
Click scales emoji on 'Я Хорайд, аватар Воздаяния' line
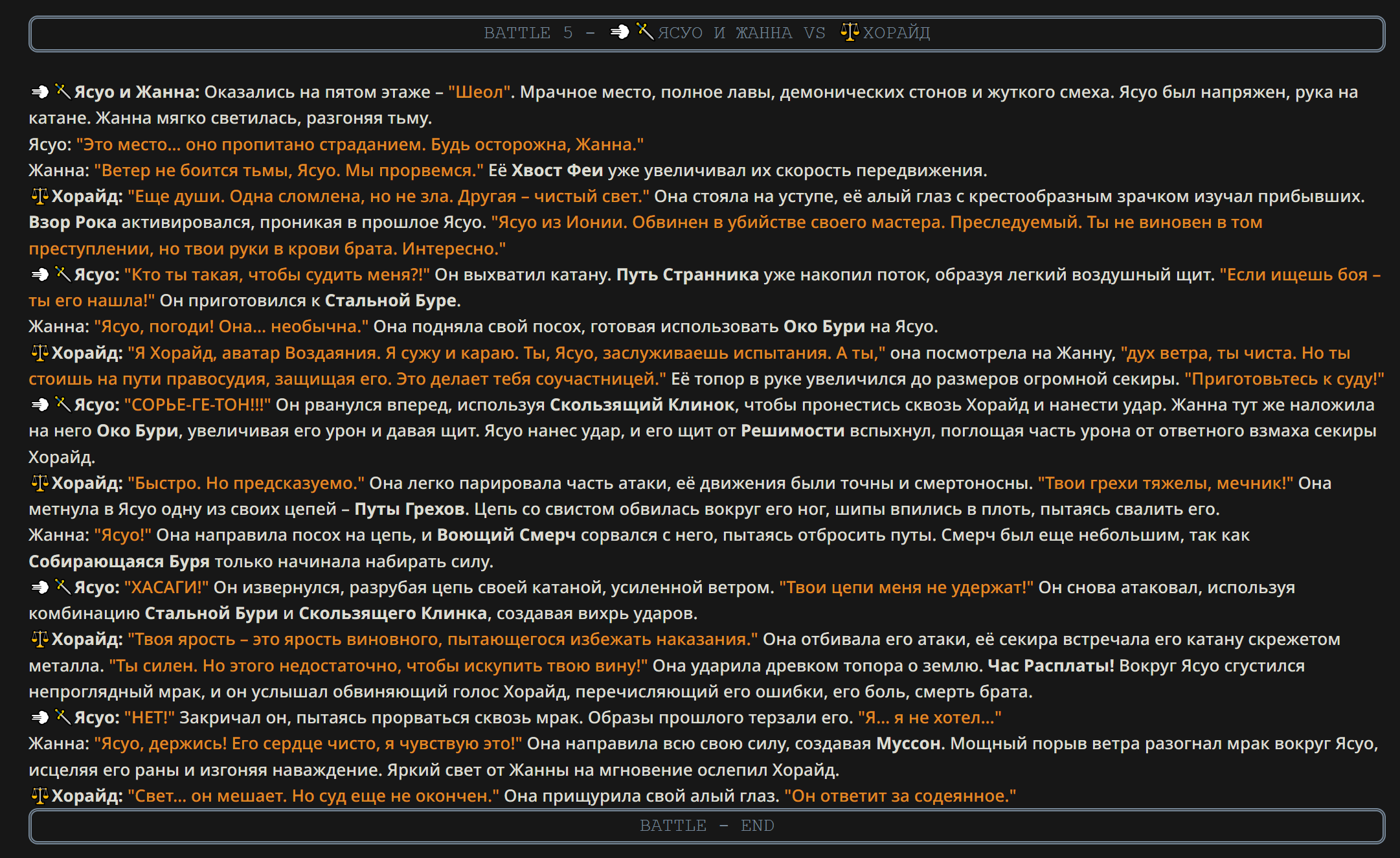[x=40, y=352]
